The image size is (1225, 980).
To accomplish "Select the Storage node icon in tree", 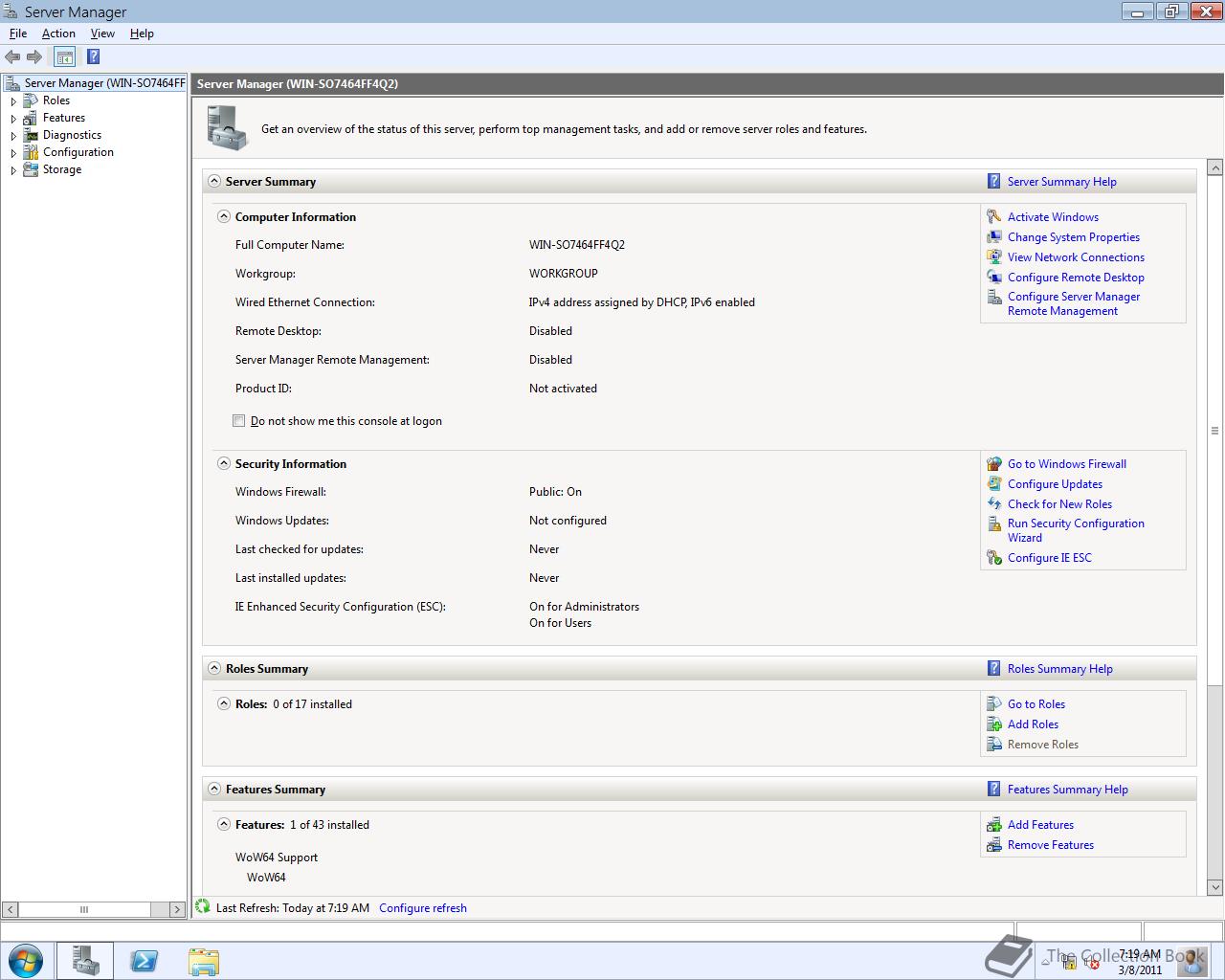I will click(x=31, y=169).
